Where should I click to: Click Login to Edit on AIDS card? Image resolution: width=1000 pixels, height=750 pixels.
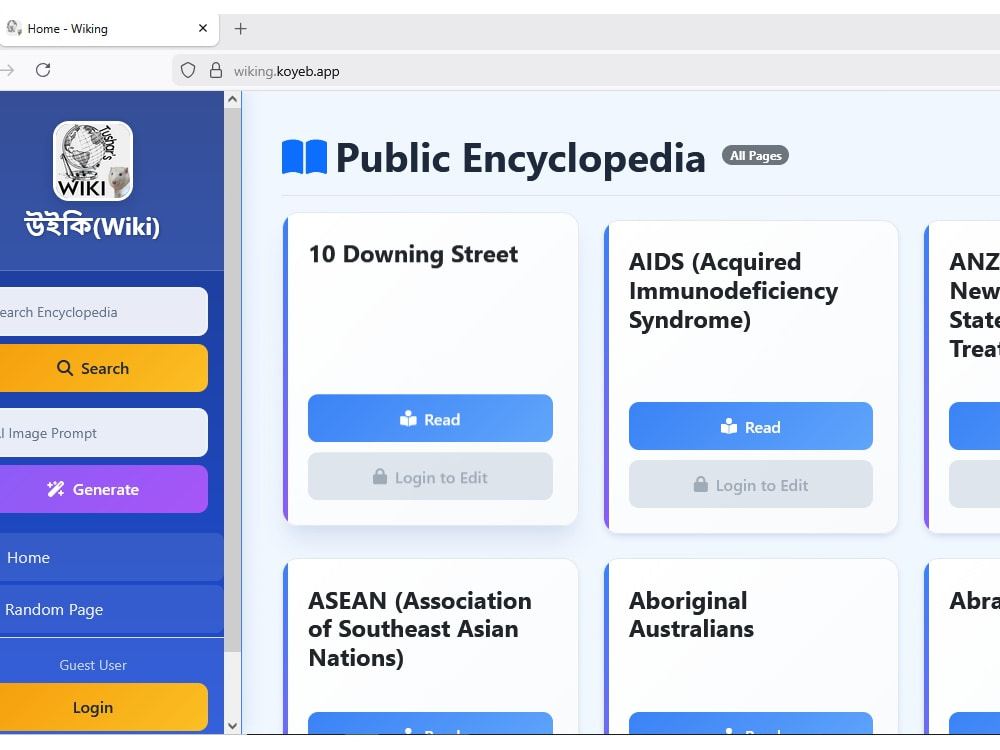click(x=751, y=484)
